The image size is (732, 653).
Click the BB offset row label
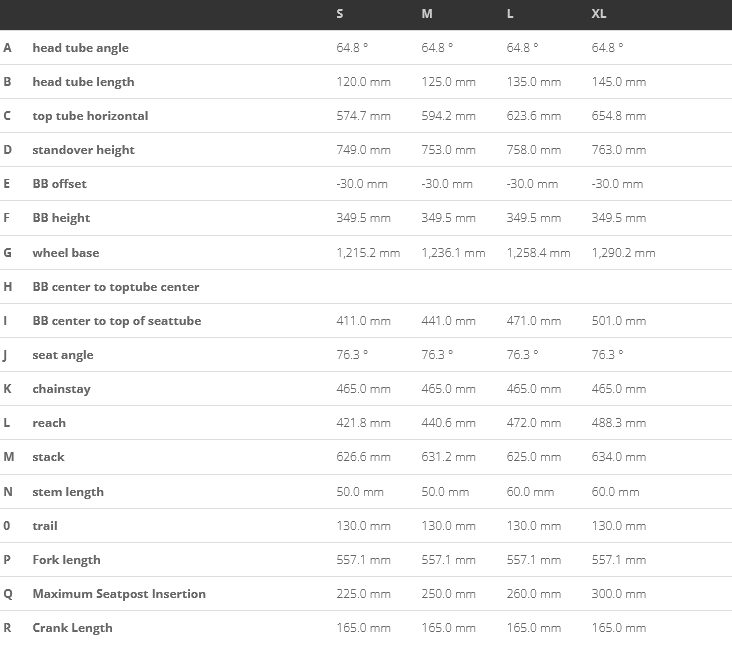[59, 184]
